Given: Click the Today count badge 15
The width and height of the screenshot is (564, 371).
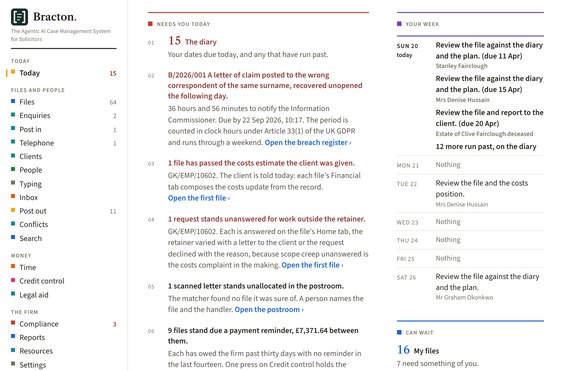Looking at the screenshot, I should pyautogui.click(x=113, y=73).
